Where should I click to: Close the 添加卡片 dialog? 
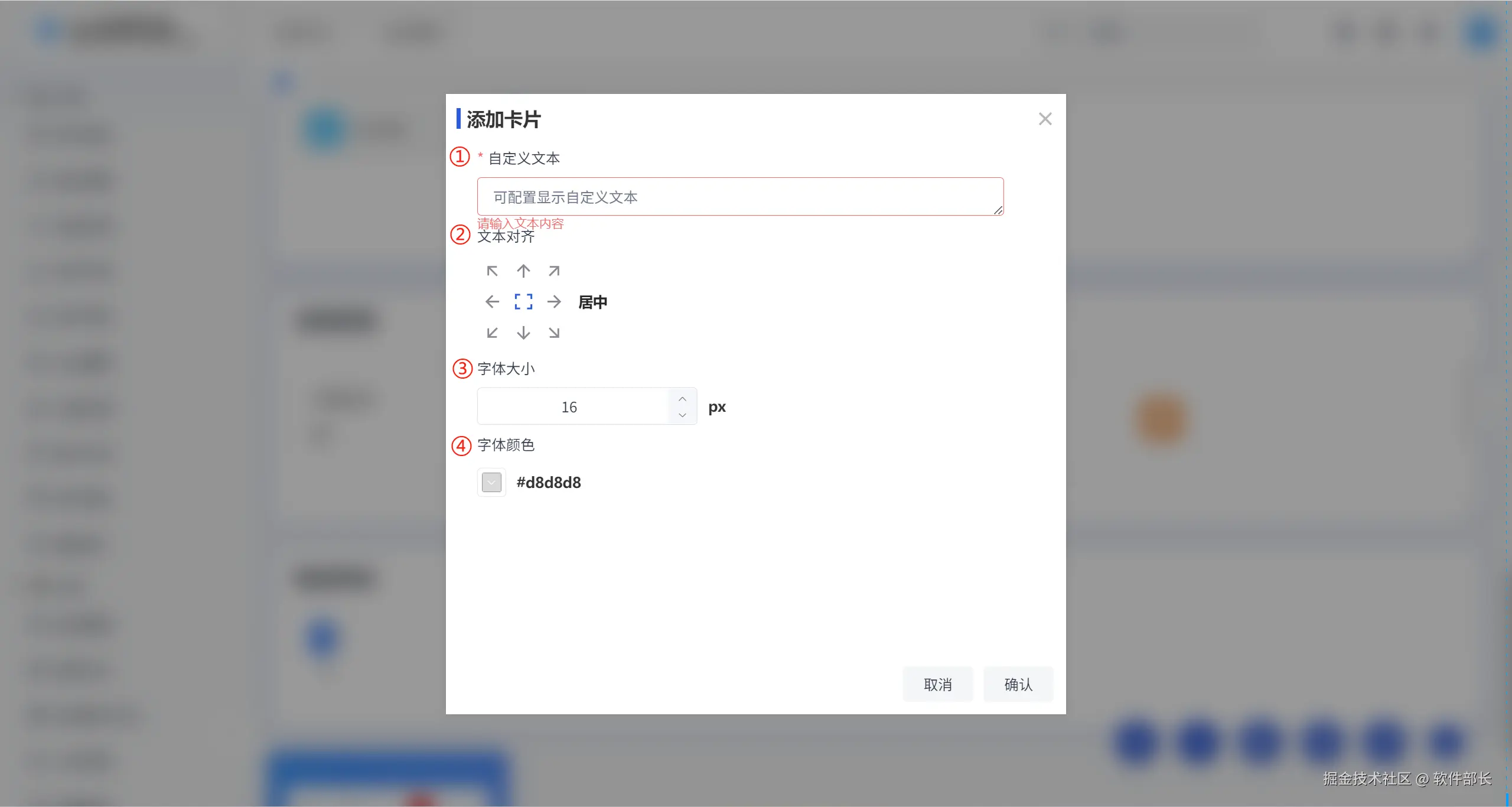[x=1045, y=119]
